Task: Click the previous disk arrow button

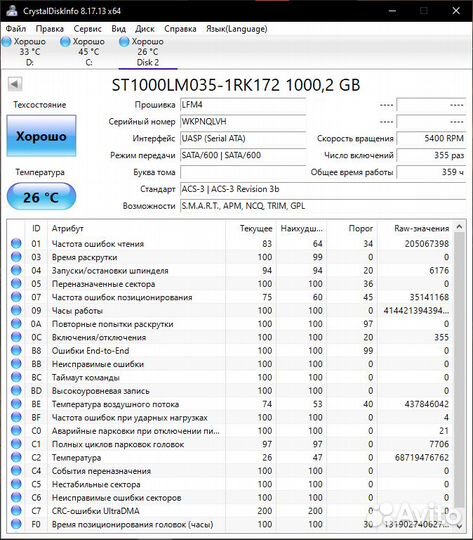Action: pos(15,84)
